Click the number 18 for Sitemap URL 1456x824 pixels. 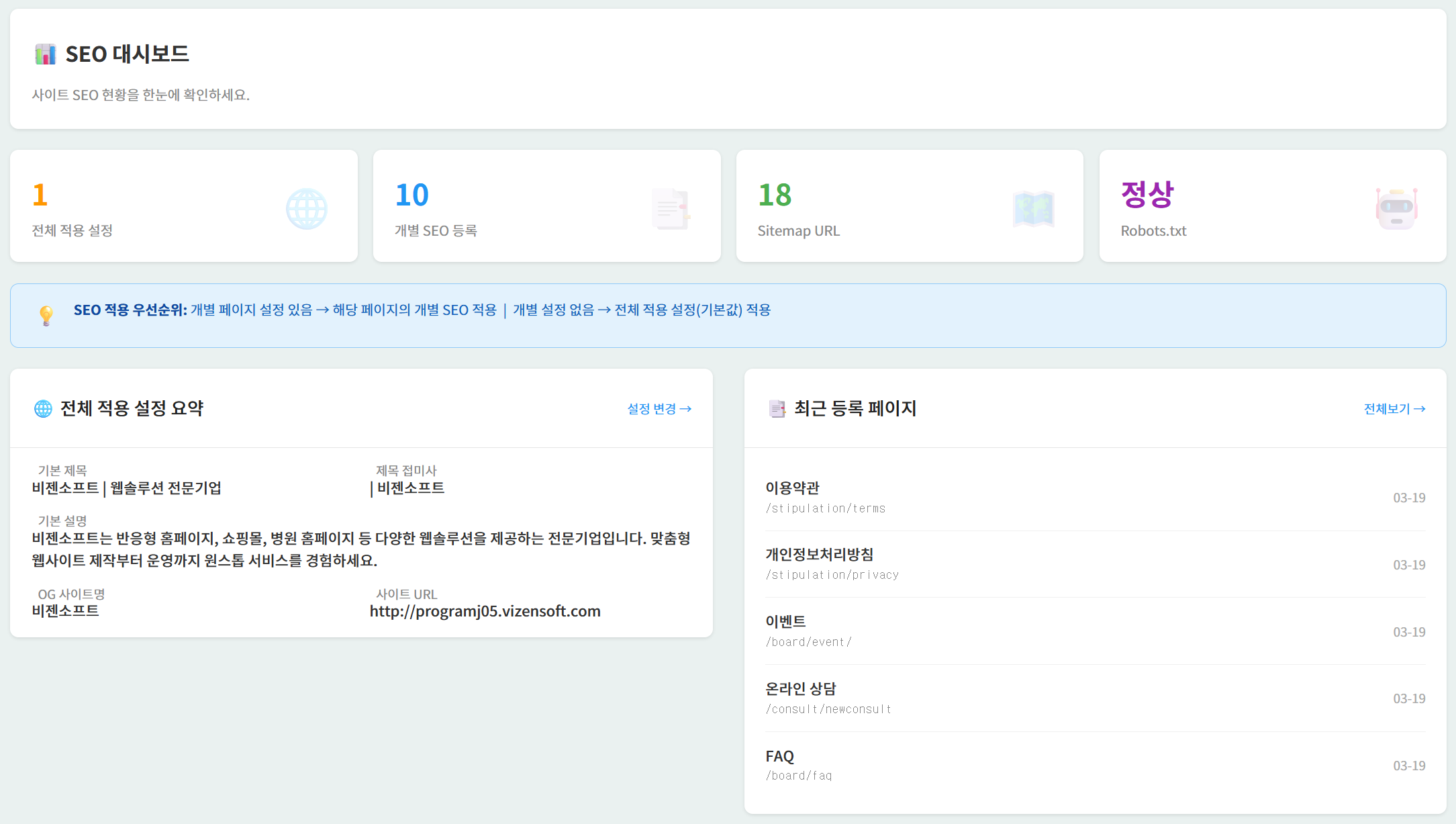(775, 195)
